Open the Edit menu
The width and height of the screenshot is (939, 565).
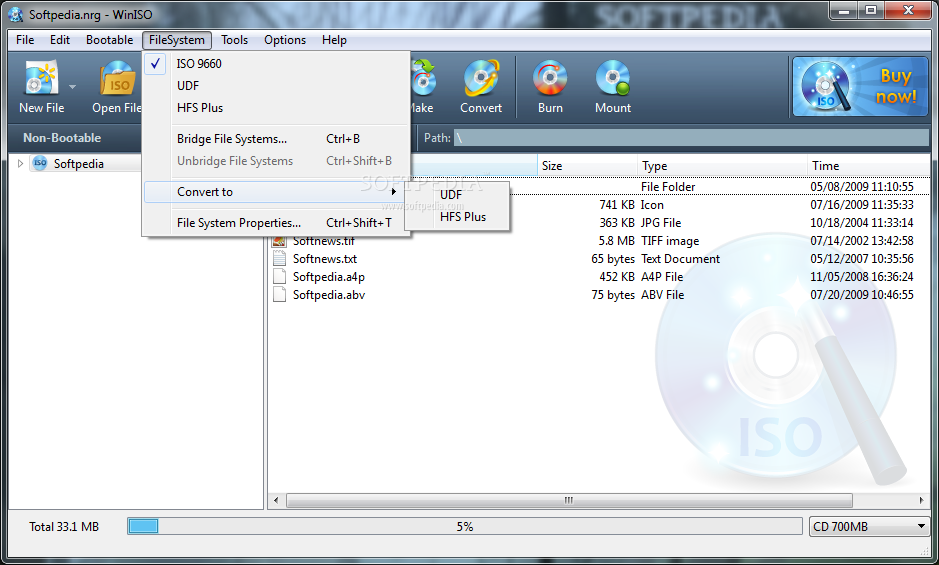60,40
